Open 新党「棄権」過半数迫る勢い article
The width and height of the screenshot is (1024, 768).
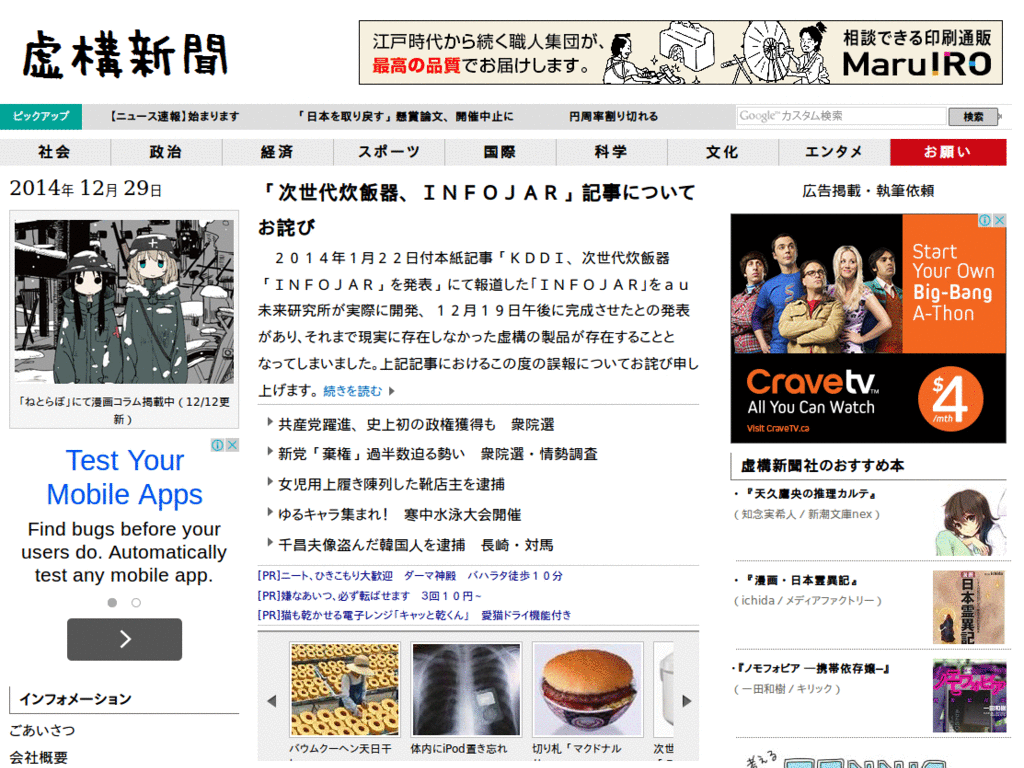click(438, 454)
